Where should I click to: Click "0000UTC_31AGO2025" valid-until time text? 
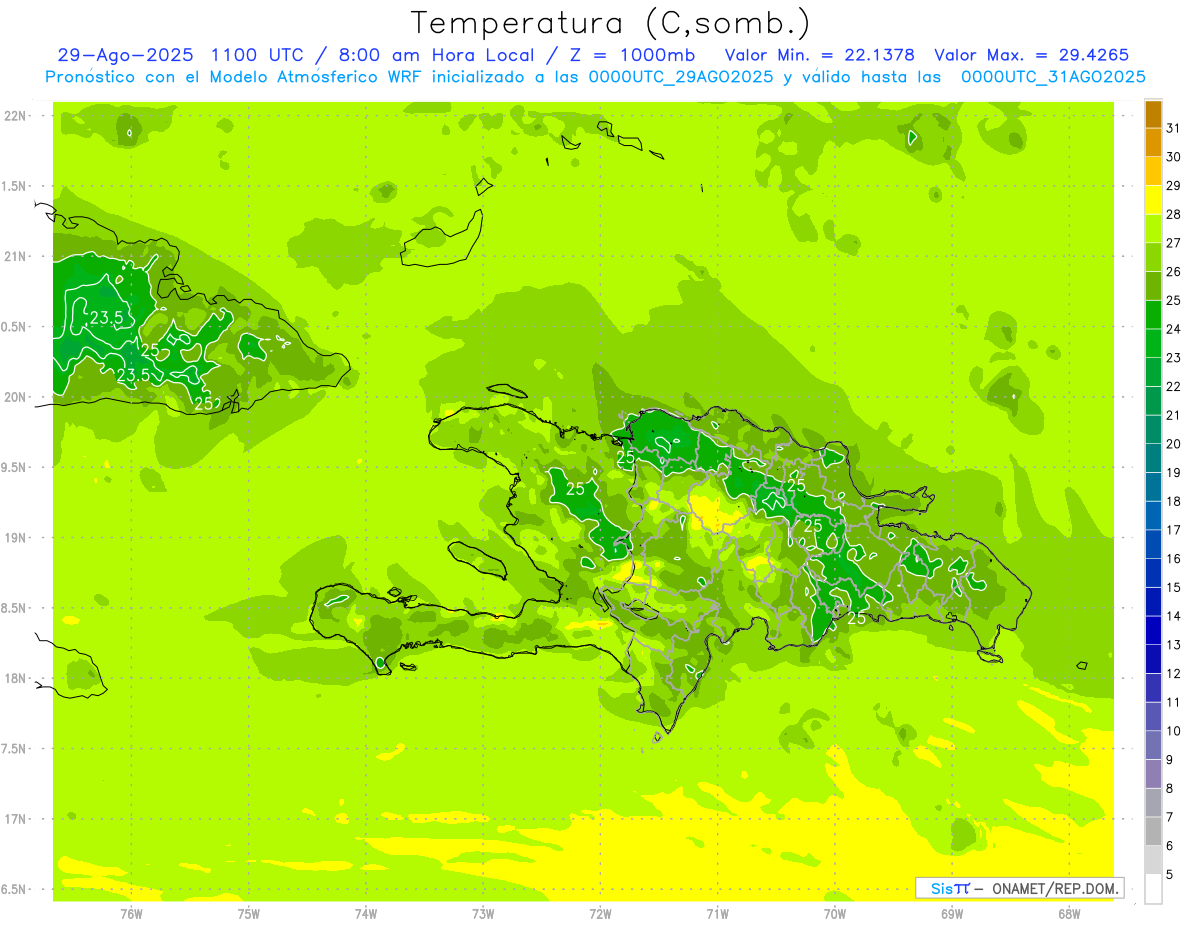[1053, 77]
